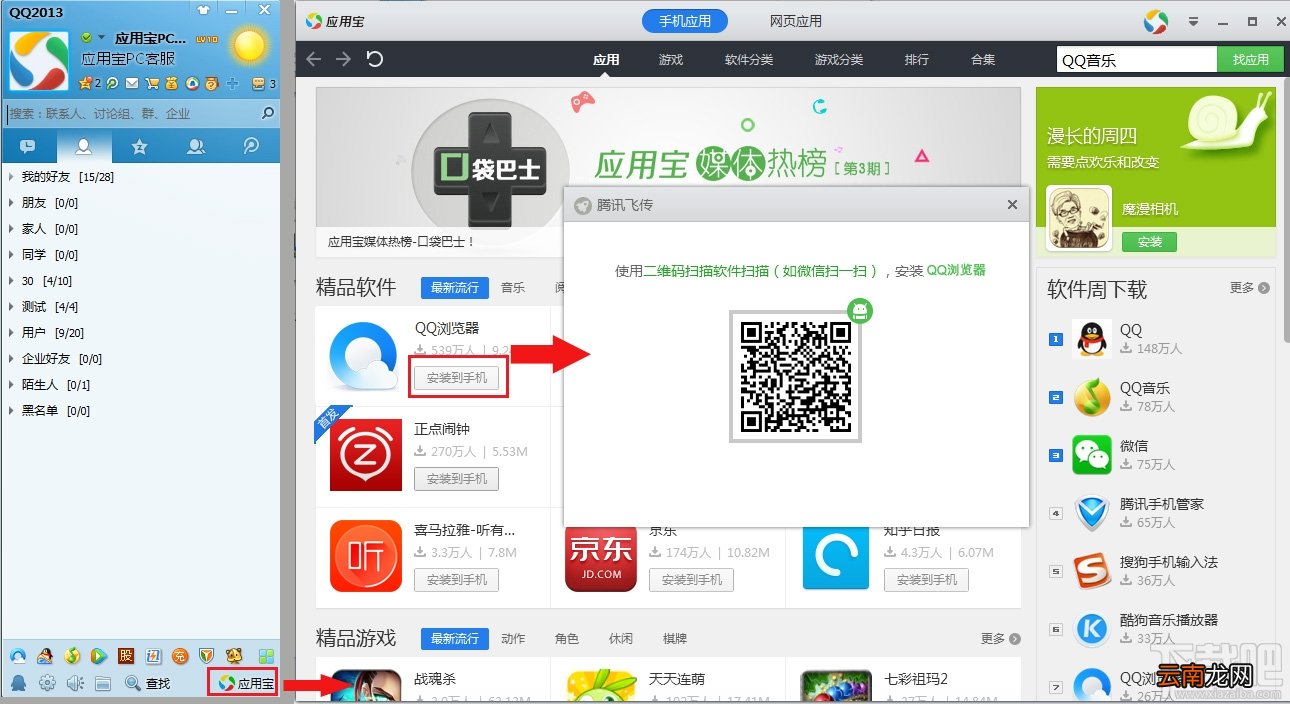Viewport: 1290px width, 704px height.
Task: Open the QQ Game penguin icon
Action: [45, 656]
